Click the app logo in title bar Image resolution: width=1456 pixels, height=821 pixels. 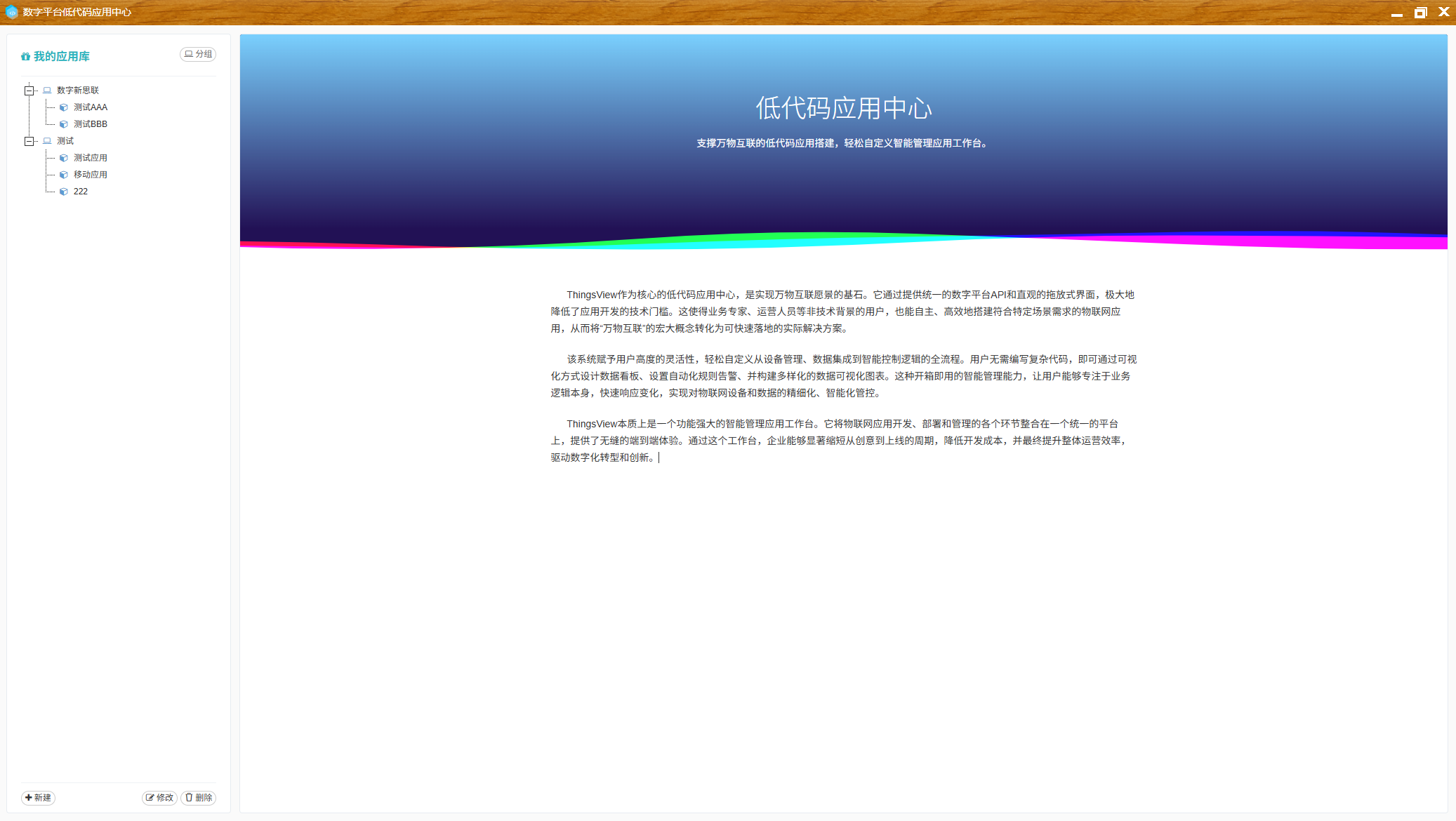pos(11,12)
